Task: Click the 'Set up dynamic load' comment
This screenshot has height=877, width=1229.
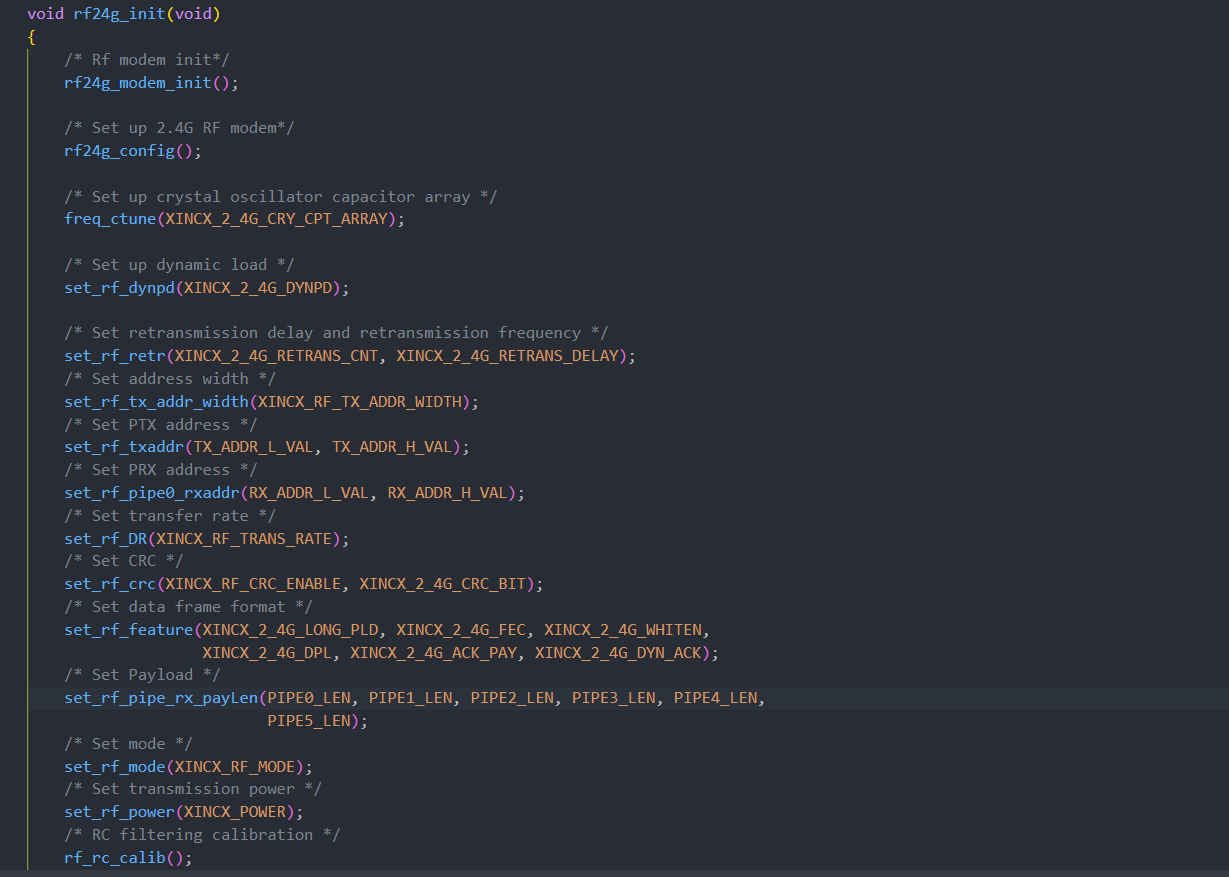Action: (x=179, y=265)
